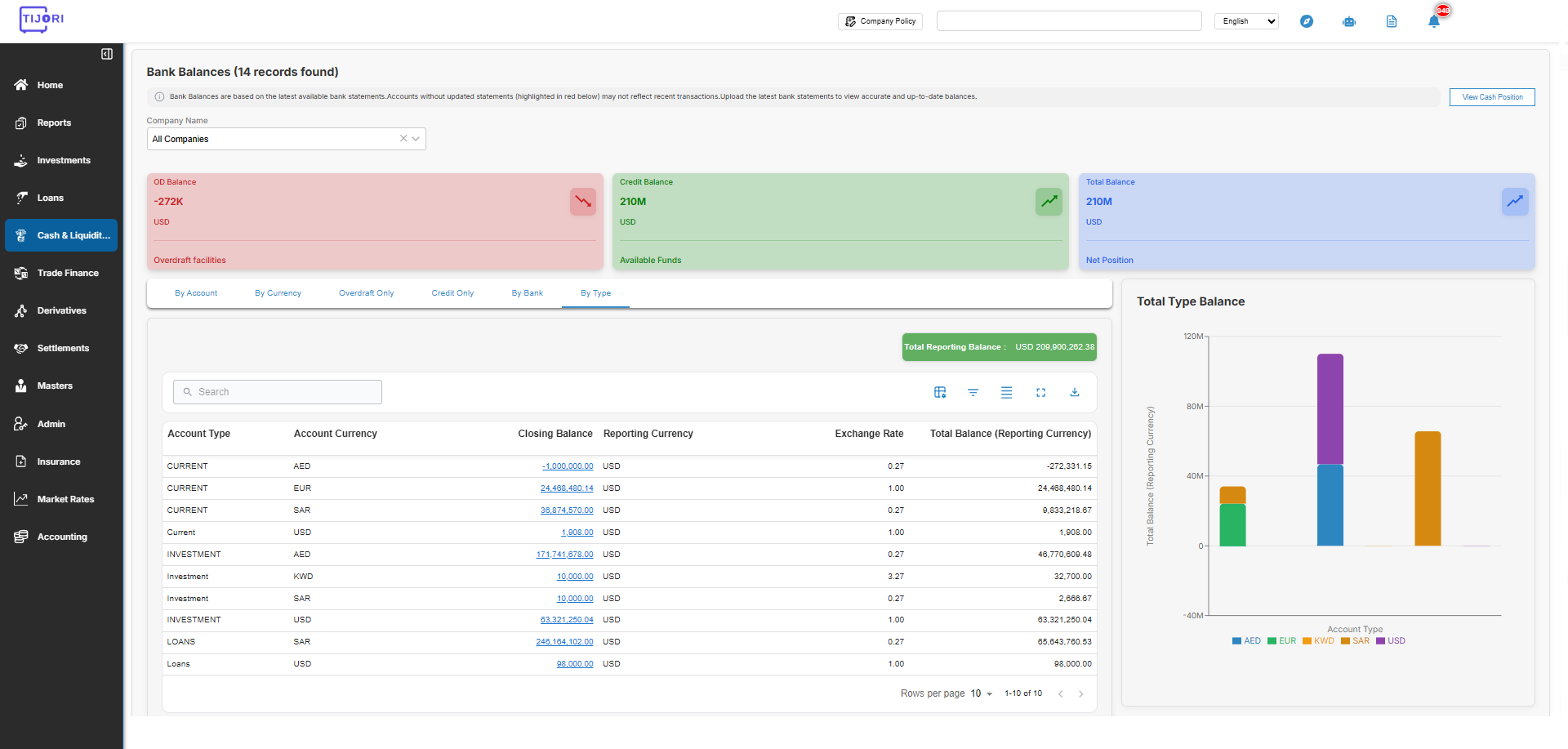Open the 98,000.00 closing balance link
Viewport: 1568px width, 749px height.
click(575, 664)
